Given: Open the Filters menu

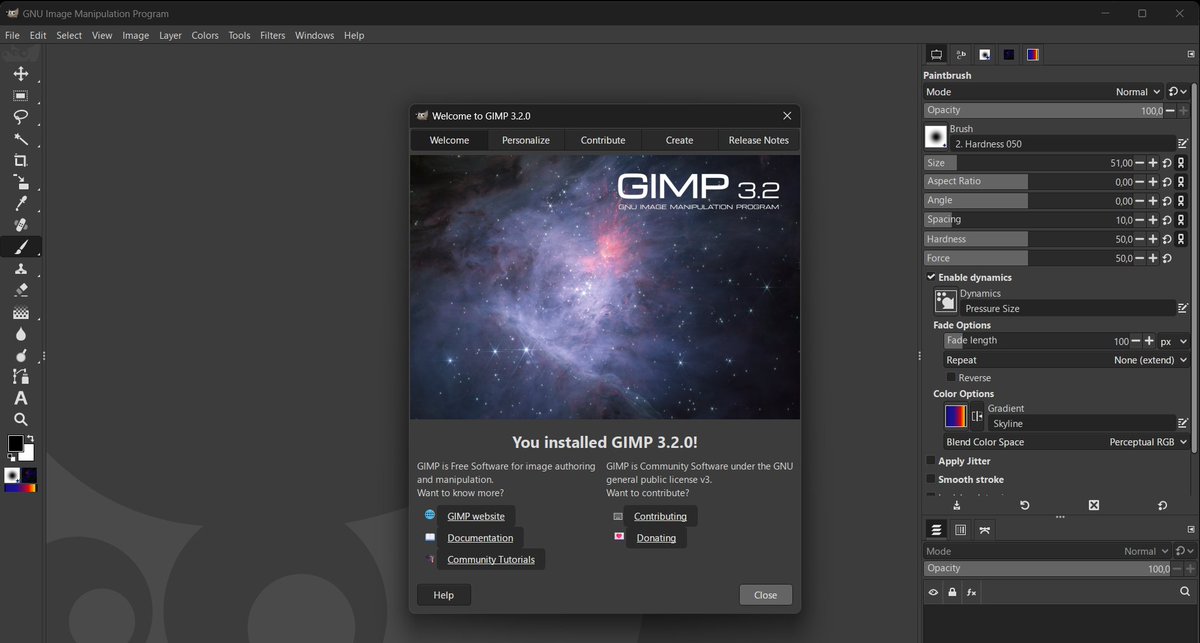Looking at the screenshot, I should tap(272, 35).
